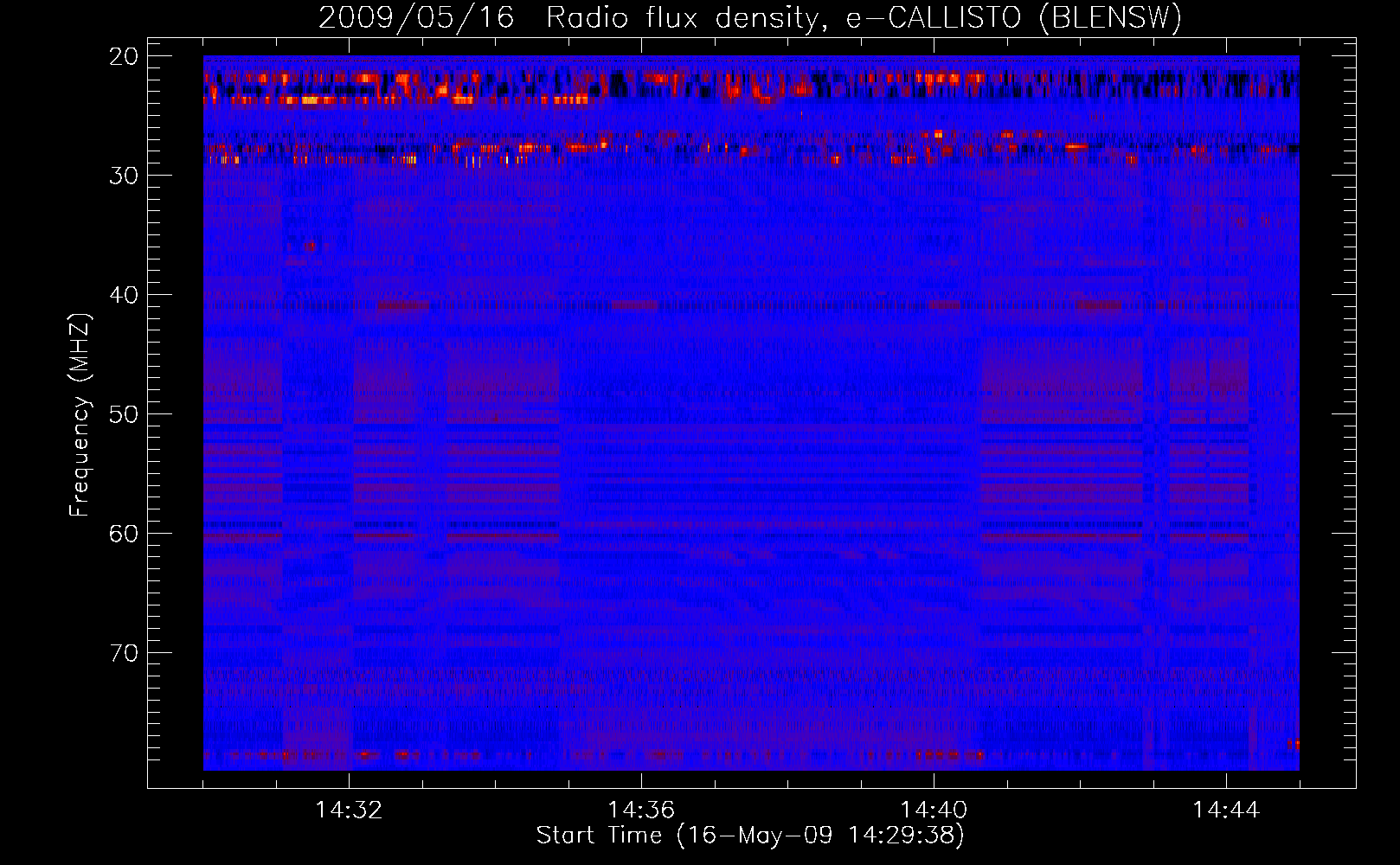Click the time tick label '14:44'
This screenshot has height=865, width=1400.
[x=1226, y=811]
